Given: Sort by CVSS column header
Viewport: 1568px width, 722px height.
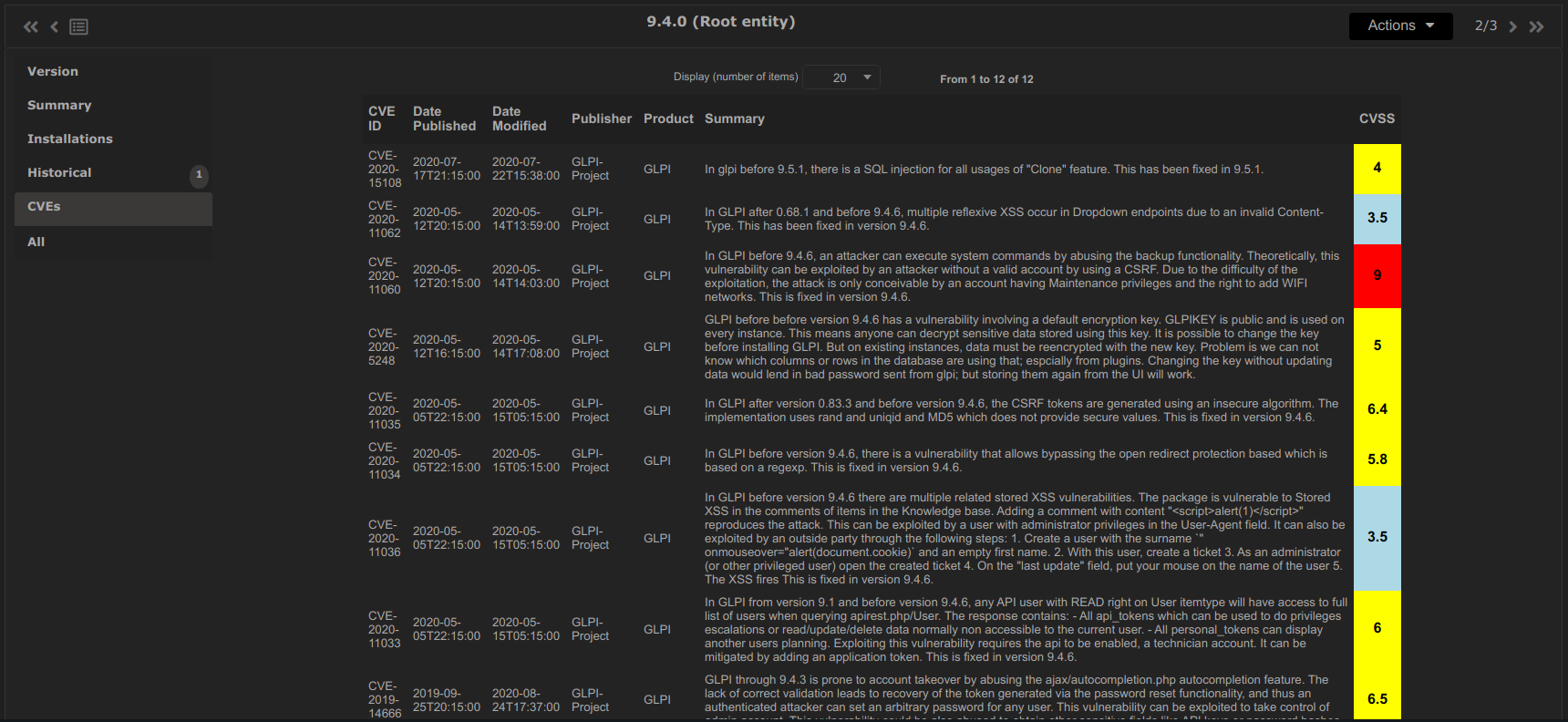Looking at the screenshot, I should pos(1377,119).
